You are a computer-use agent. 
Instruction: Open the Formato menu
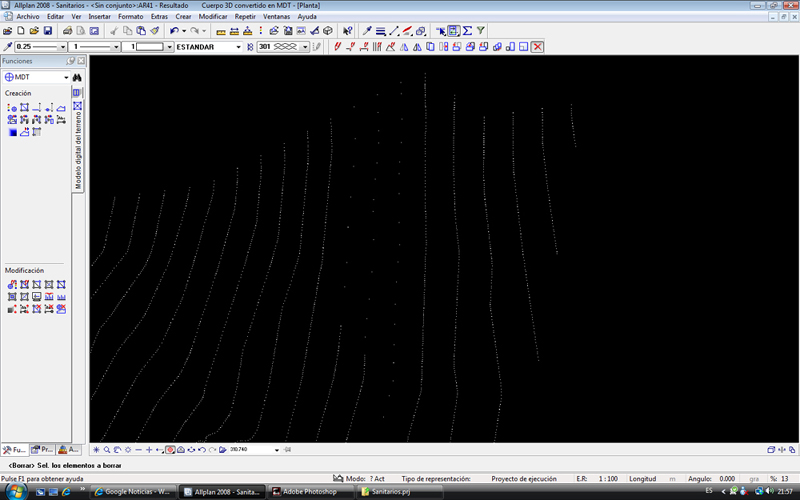click(131, 17)
